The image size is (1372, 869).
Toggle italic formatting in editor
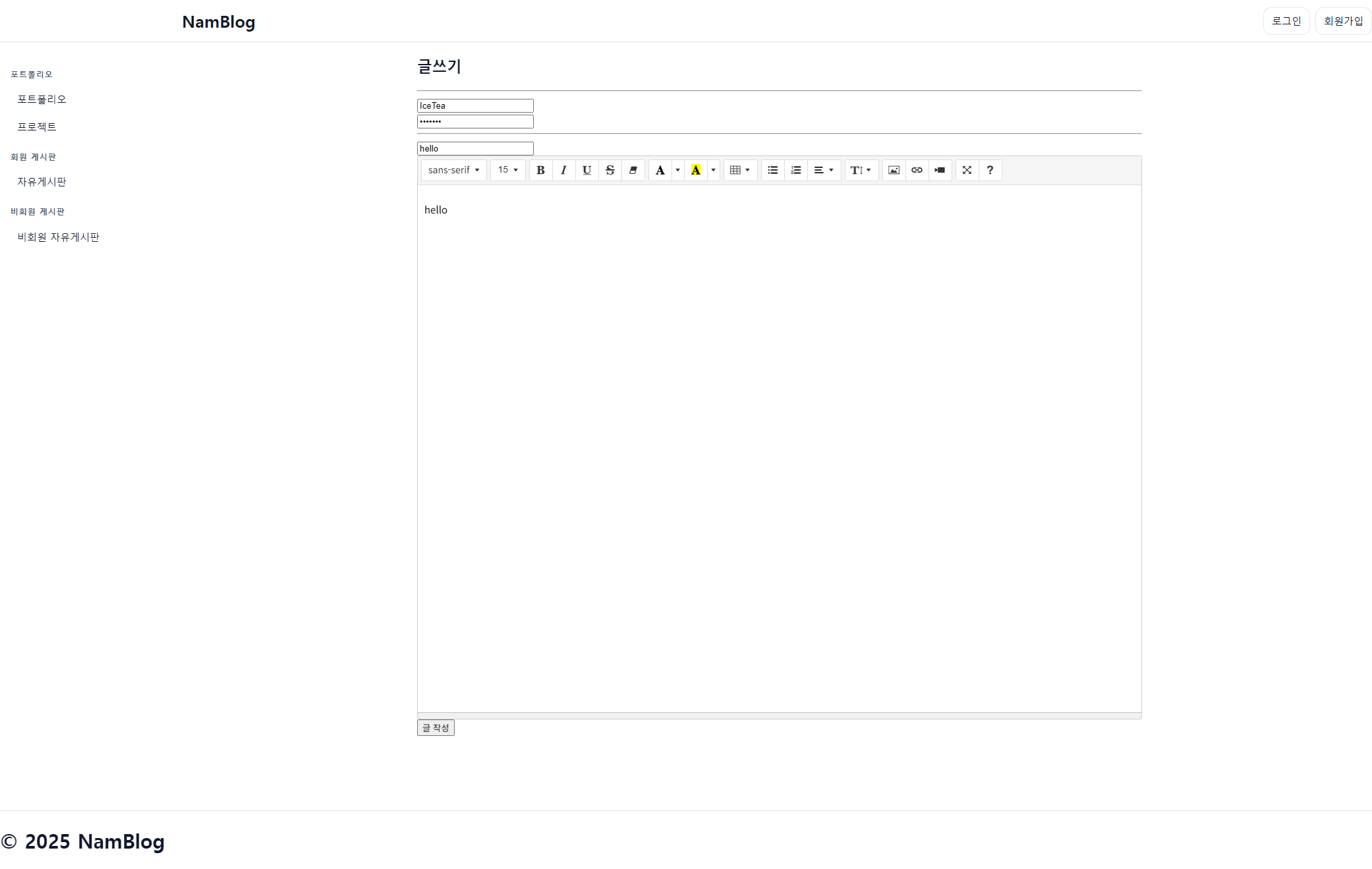tap(563, 170)
